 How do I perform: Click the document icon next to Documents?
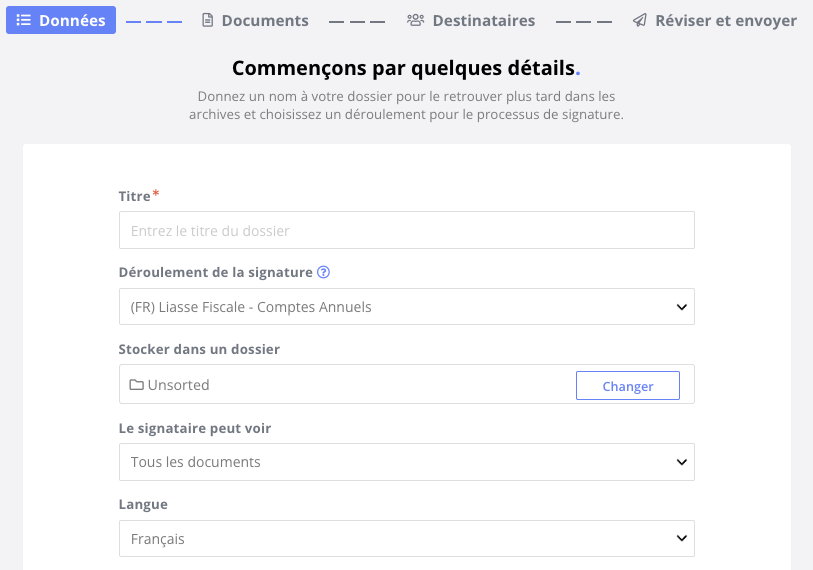207,20
